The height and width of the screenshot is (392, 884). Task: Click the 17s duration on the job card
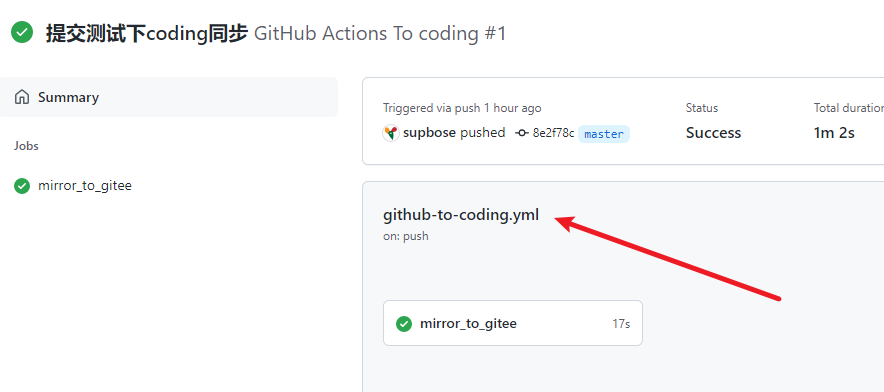point(621,324)
